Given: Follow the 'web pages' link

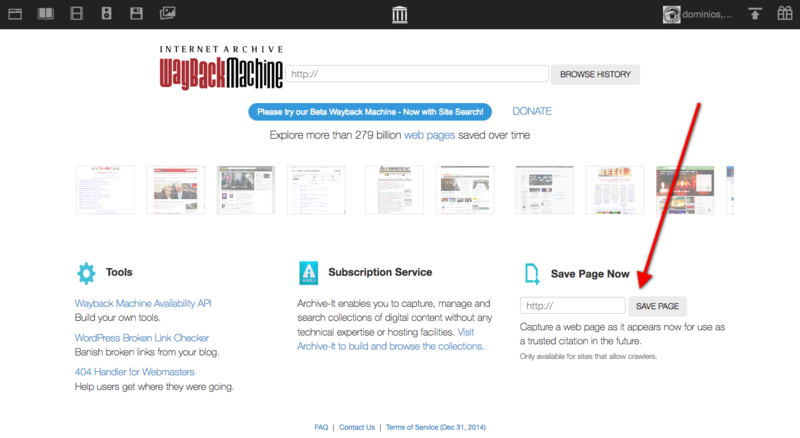Looking at the screenshot, I should [429, 135].
